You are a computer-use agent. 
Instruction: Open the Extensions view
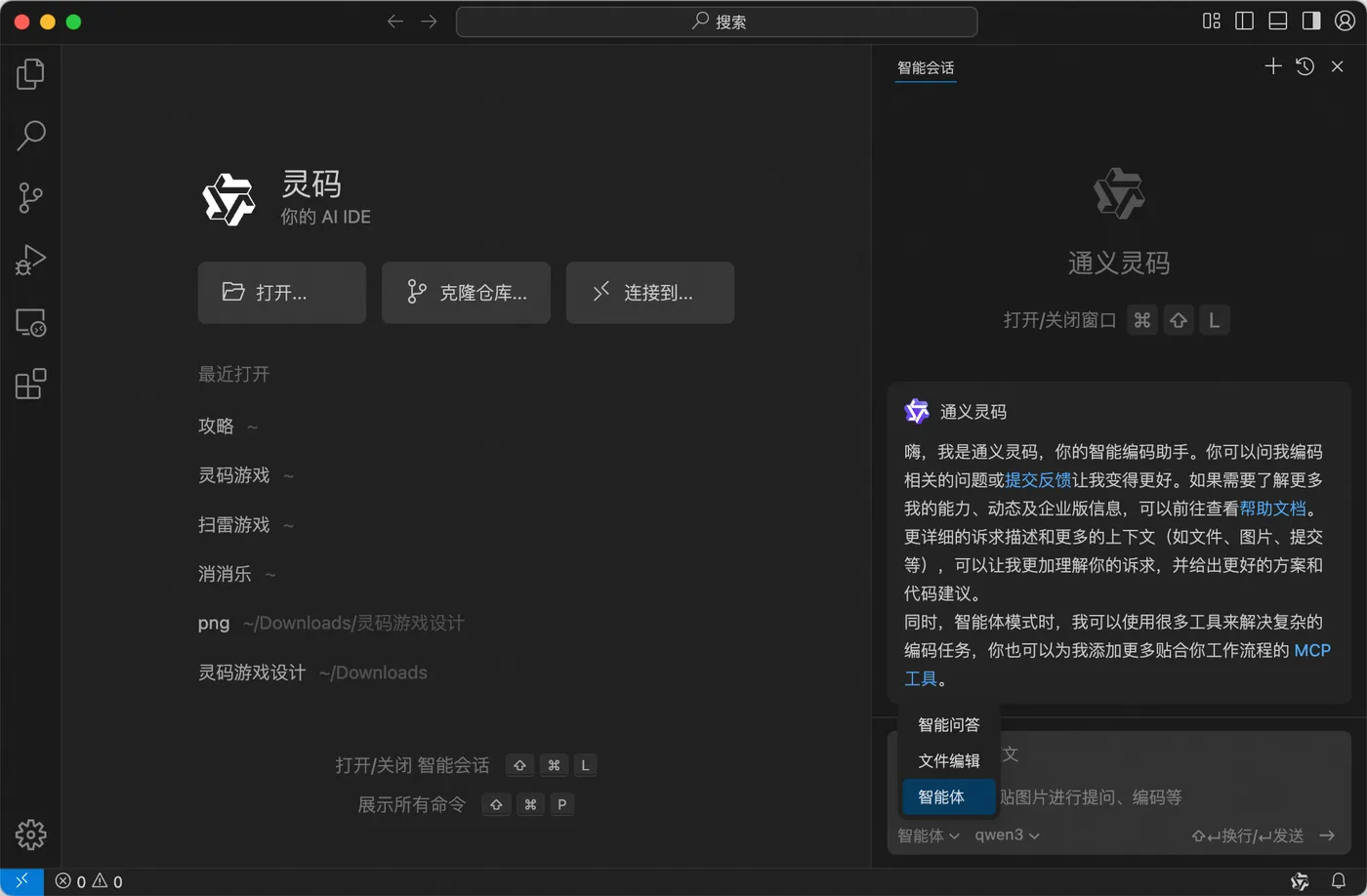(x=30, y=384)
